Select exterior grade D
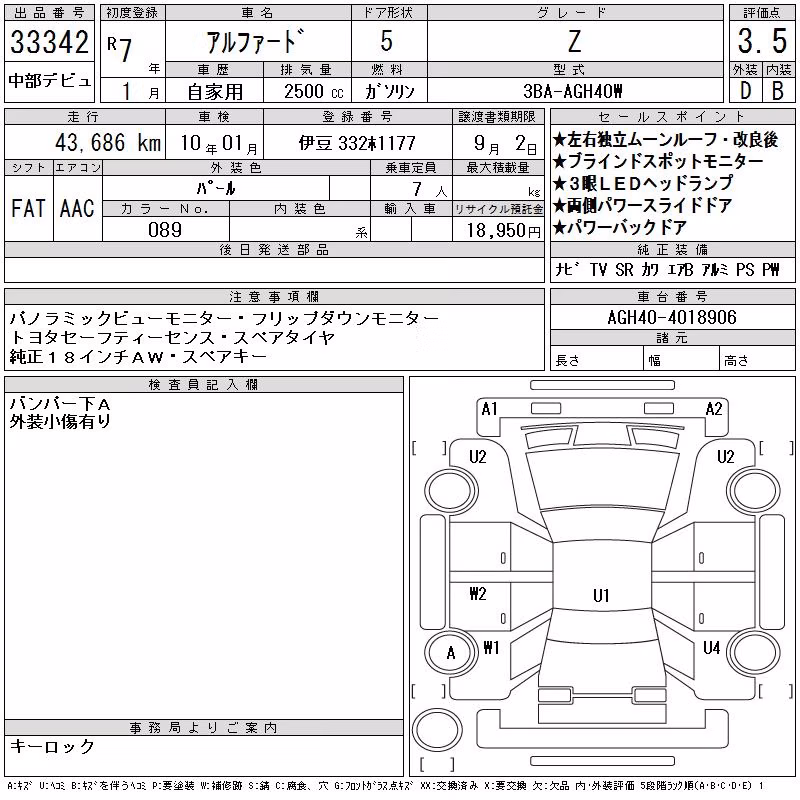 pyautogui.click(x=745, y=91)
